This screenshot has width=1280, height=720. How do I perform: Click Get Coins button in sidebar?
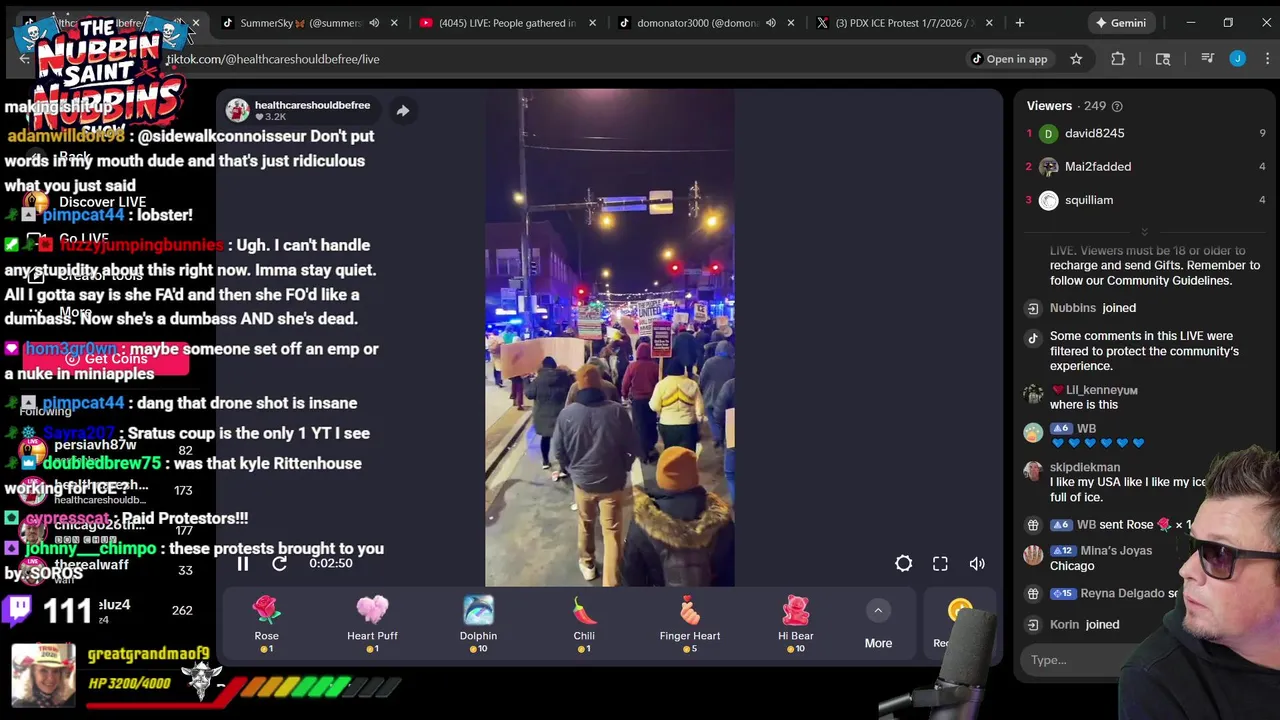coord(107,358)
